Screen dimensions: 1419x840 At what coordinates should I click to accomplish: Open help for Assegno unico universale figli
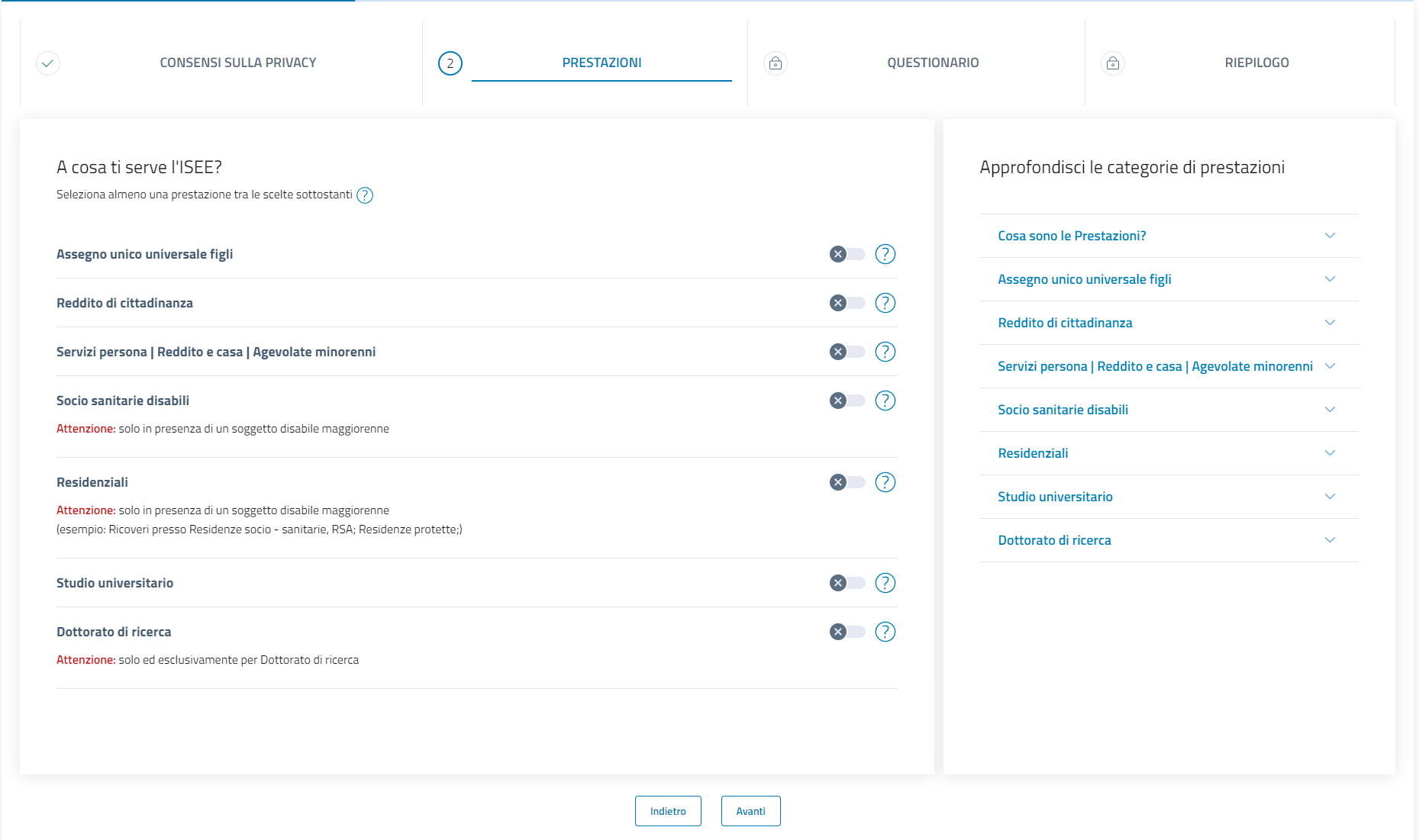pyautogui.click(x=885, y=254)
